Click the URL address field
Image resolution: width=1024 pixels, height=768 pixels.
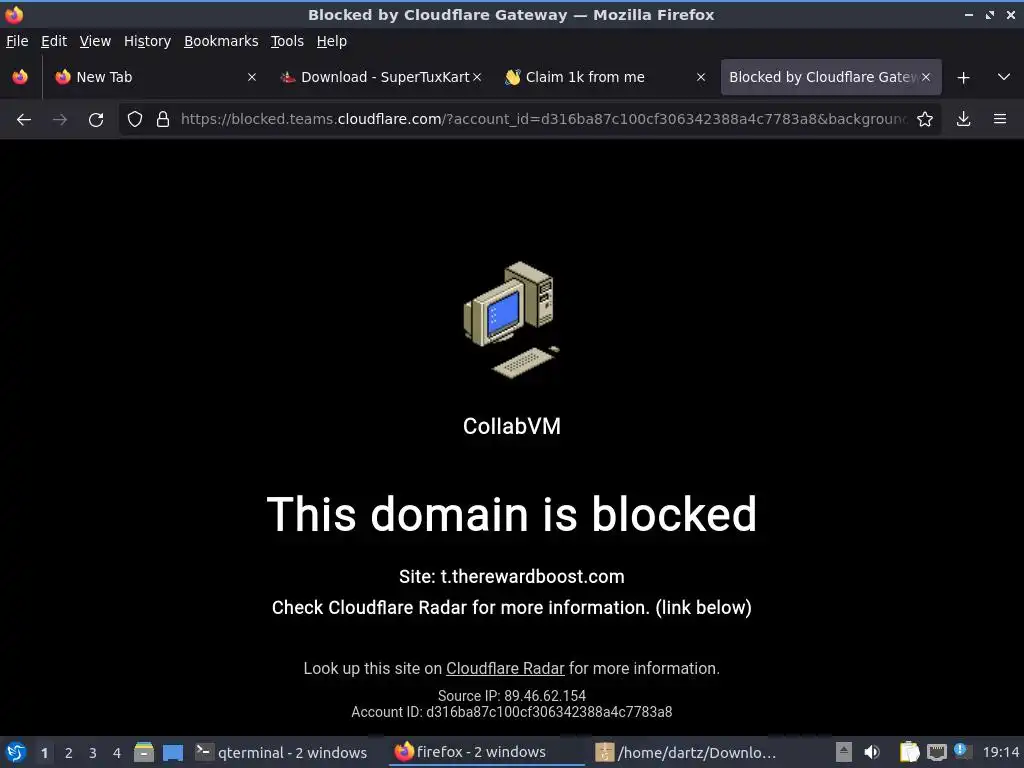[543, 119]
